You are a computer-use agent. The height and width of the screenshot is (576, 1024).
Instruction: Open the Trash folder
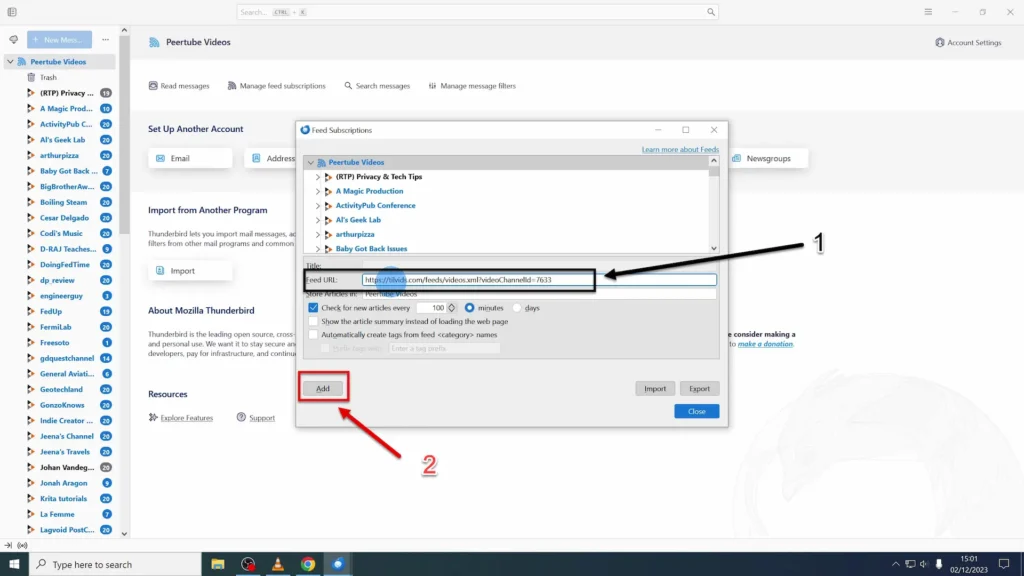coord(48,77)
